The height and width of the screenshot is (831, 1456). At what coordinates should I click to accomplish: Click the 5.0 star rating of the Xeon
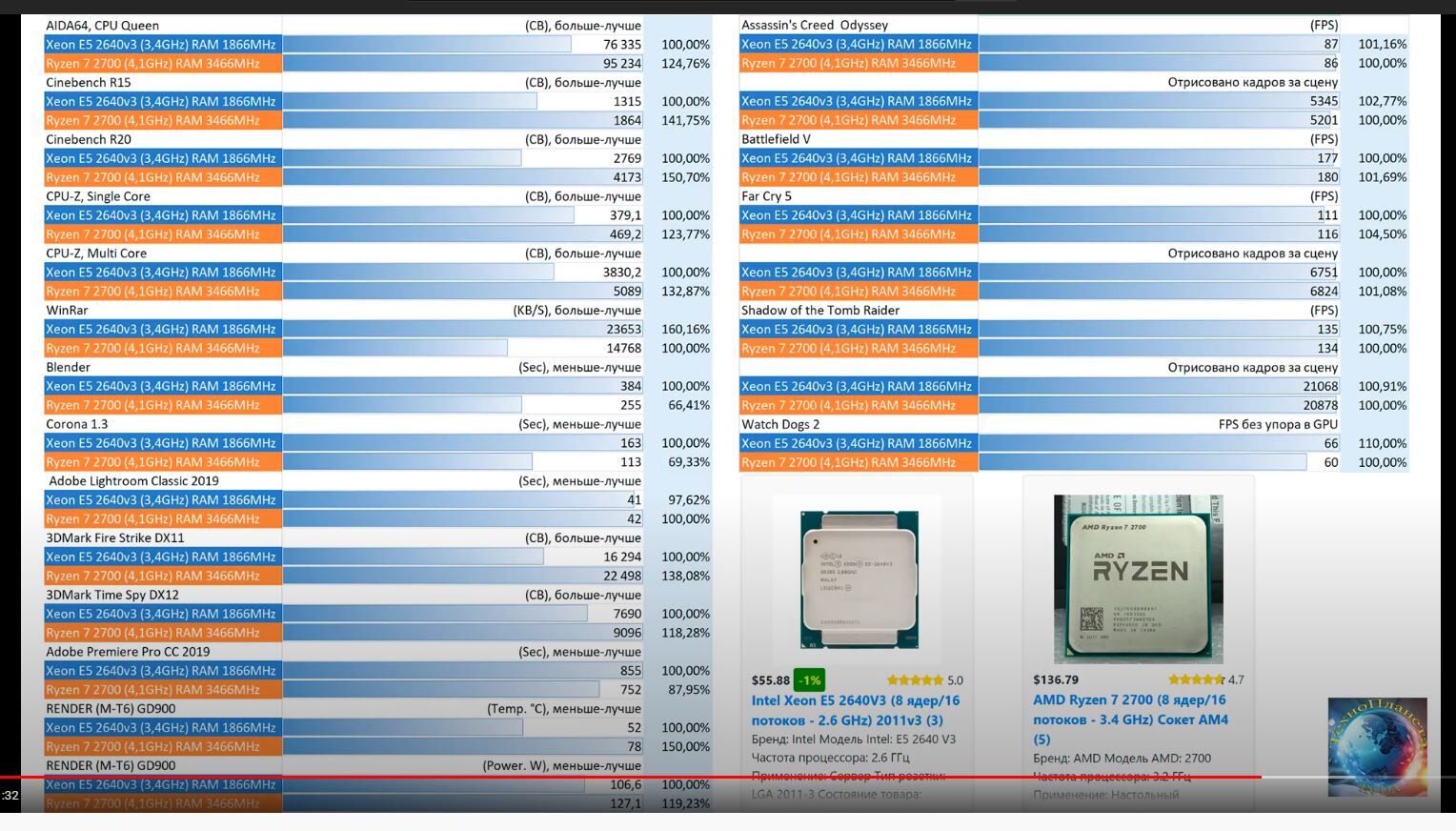(925, 680)
